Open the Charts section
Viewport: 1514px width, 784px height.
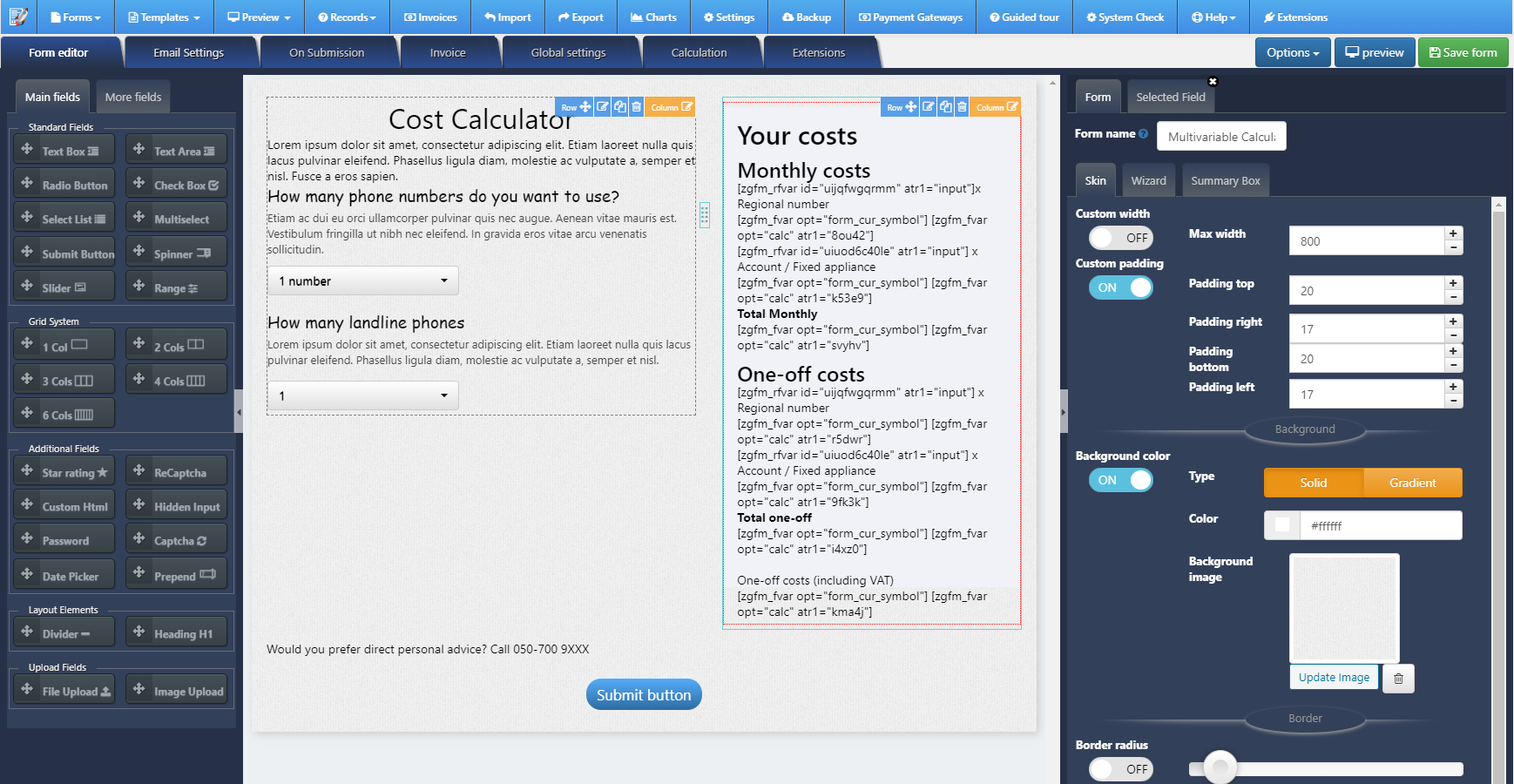[x=653, y=17]
